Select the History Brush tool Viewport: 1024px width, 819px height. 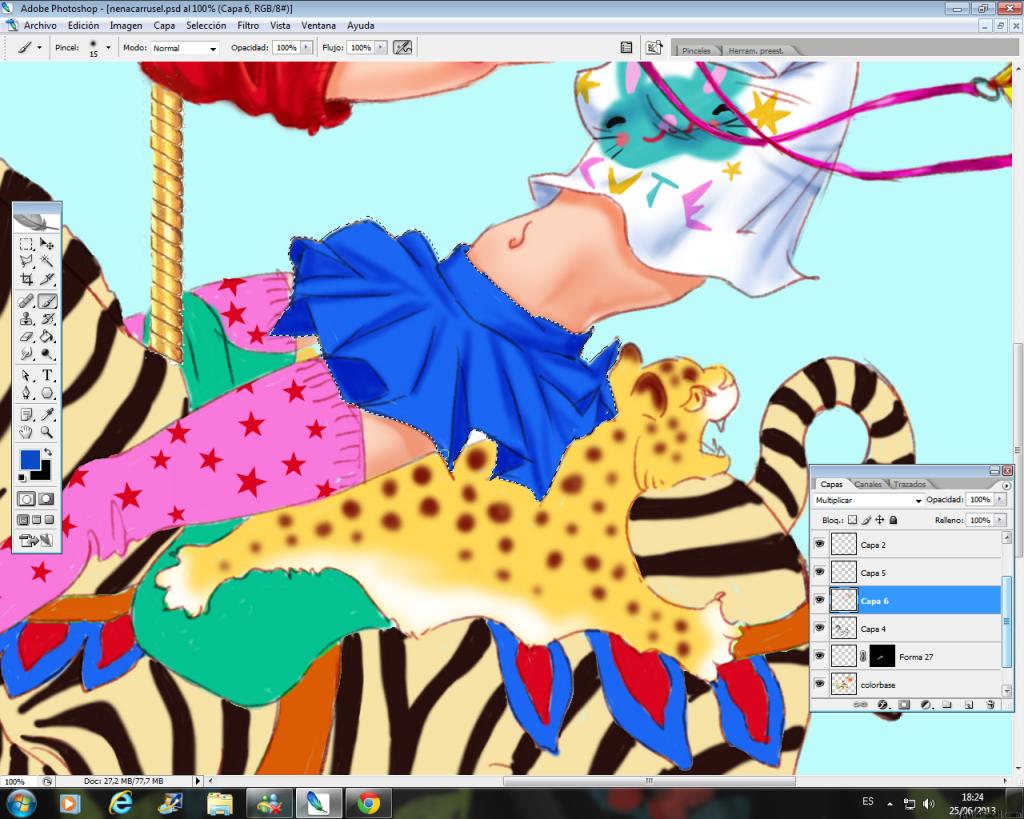[47, 319]
